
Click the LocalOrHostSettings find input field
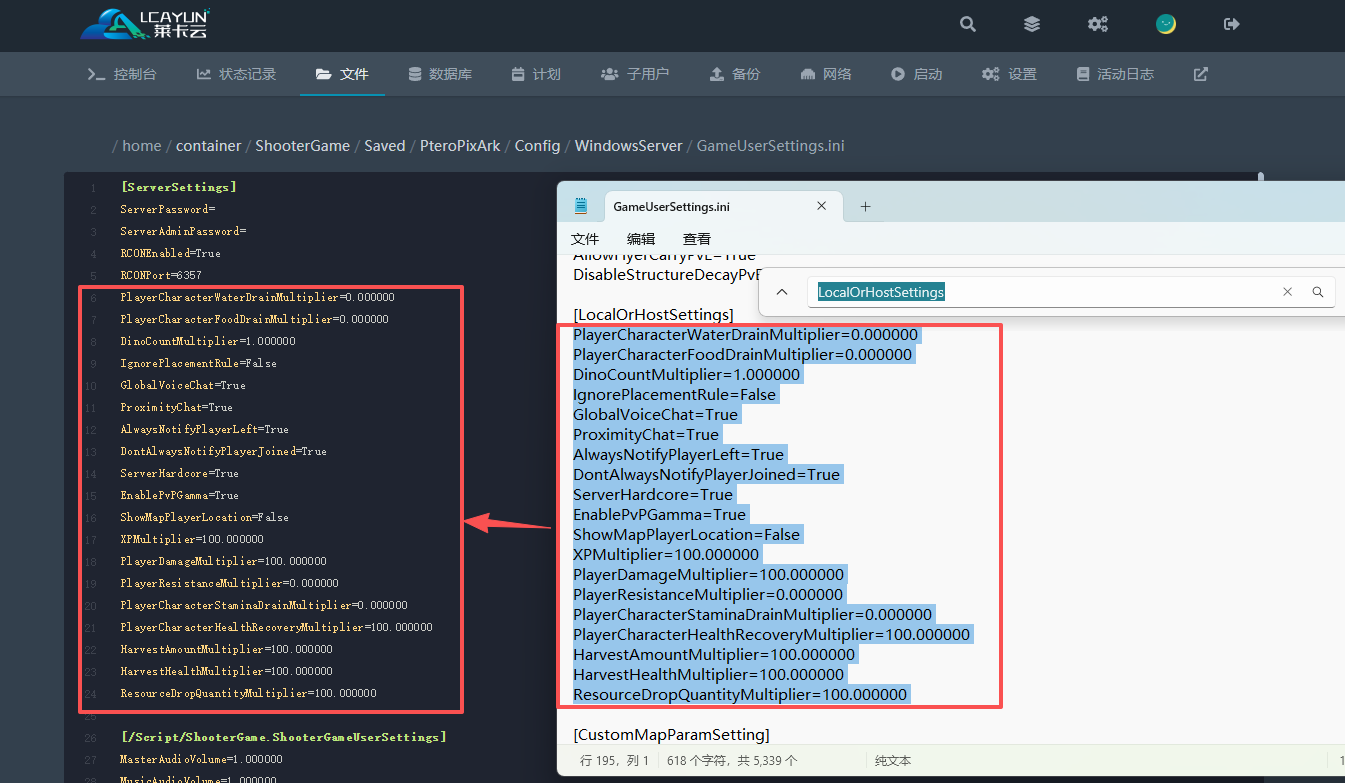coord(1040,292)
